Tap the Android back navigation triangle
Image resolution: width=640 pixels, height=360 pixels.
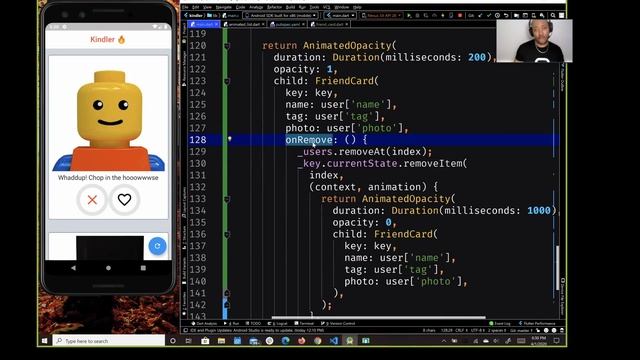coord(73,268)
